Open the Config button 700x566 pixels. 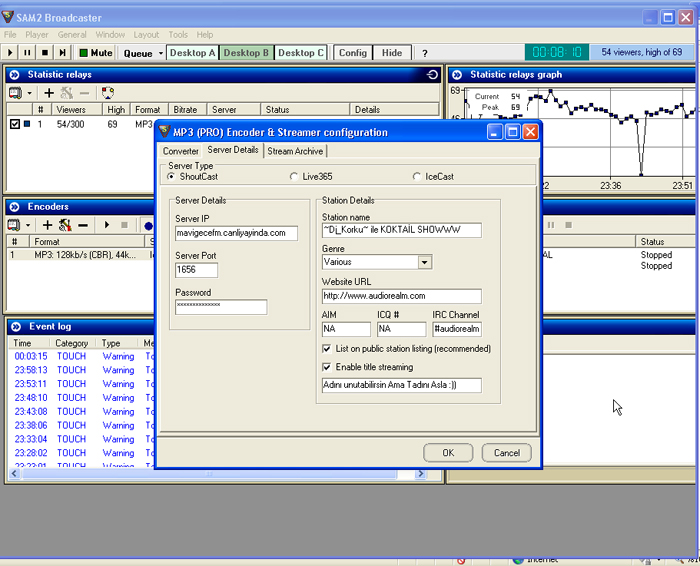pos(353,53)
